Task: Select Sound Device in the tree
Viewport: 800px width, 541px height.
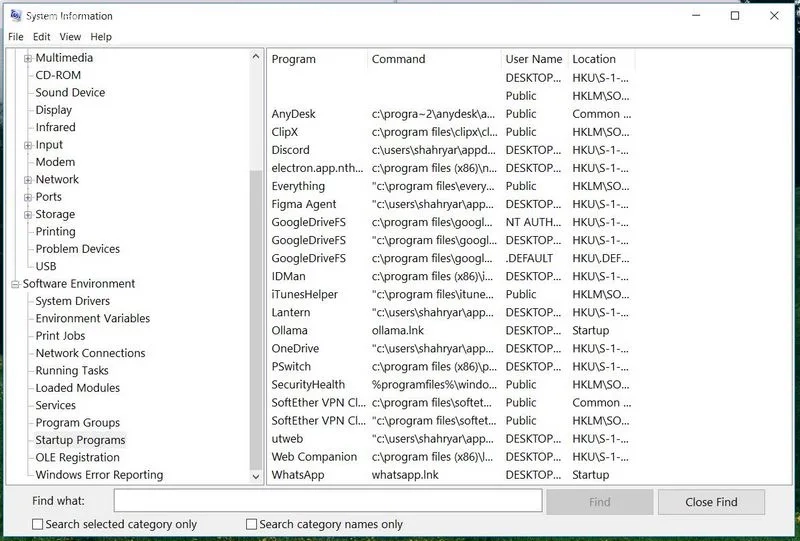Action: pos(70,92)
